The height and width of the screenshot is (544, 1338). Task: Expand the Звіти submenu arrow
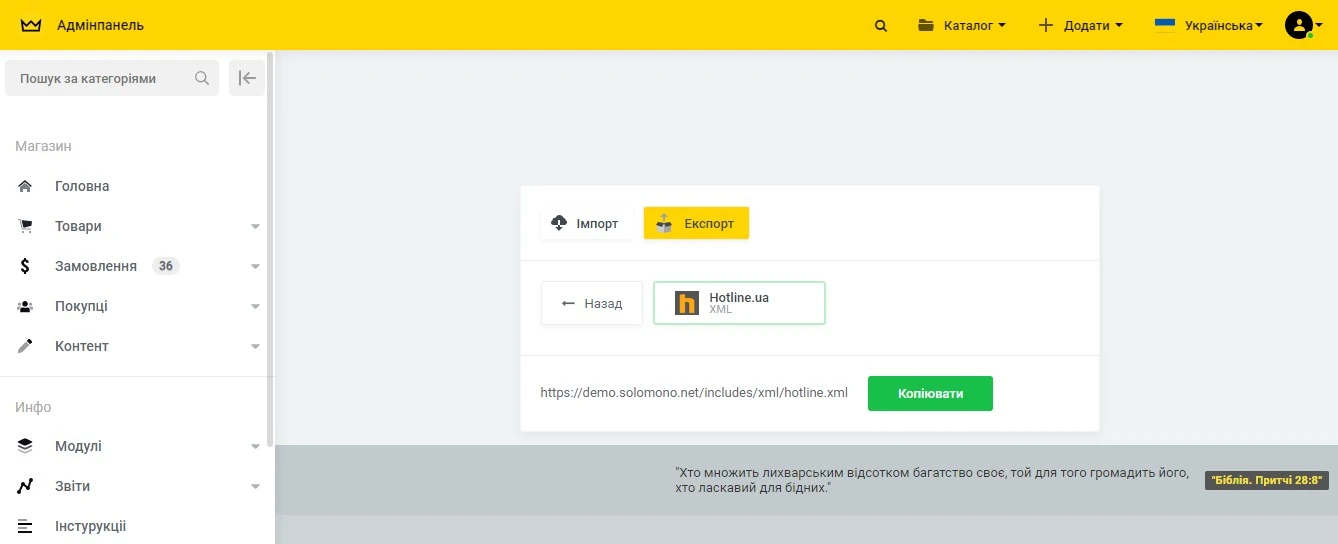(255, 487)
